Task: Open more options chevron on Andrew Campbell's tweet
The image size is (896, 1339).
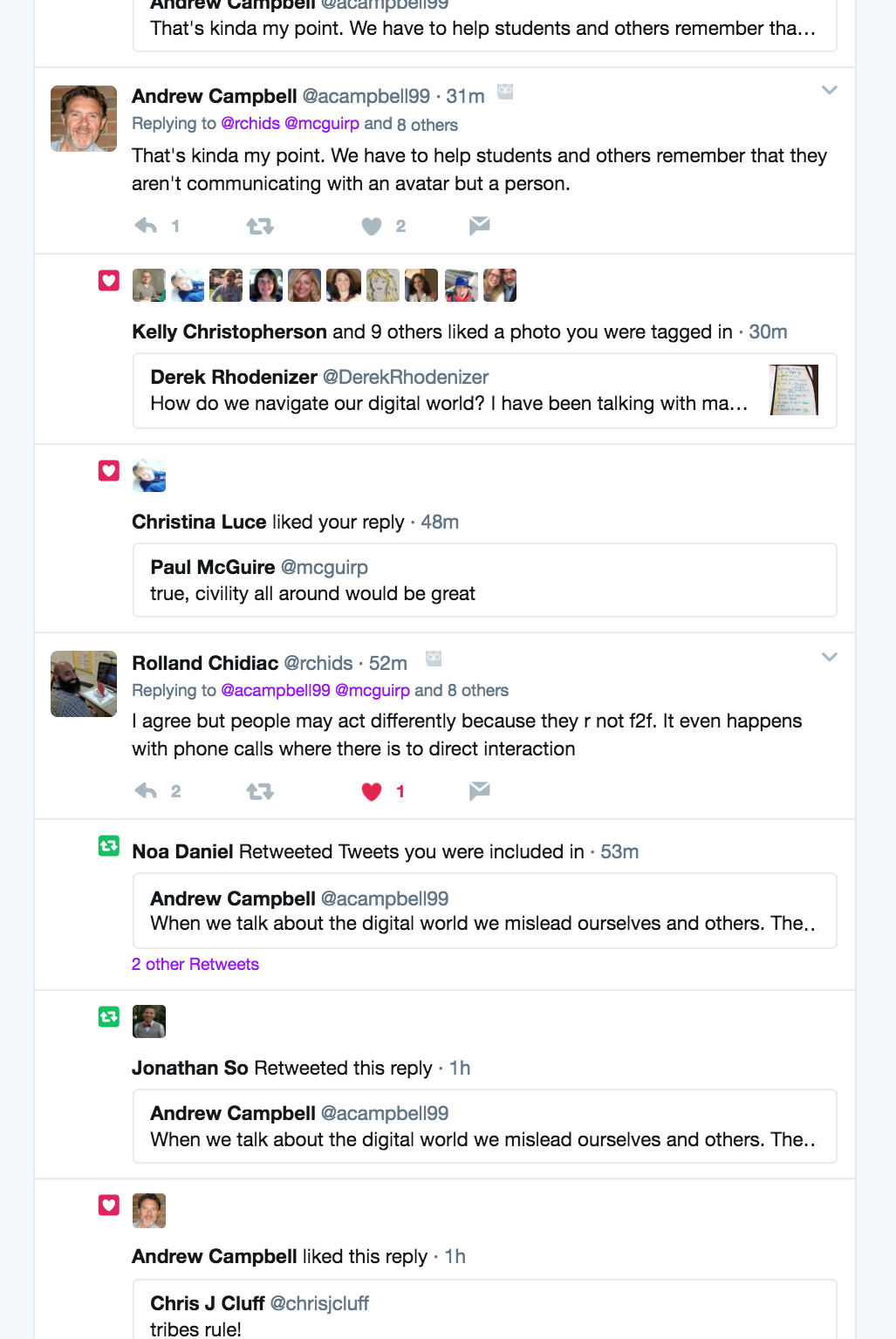Action: (830, 90)
